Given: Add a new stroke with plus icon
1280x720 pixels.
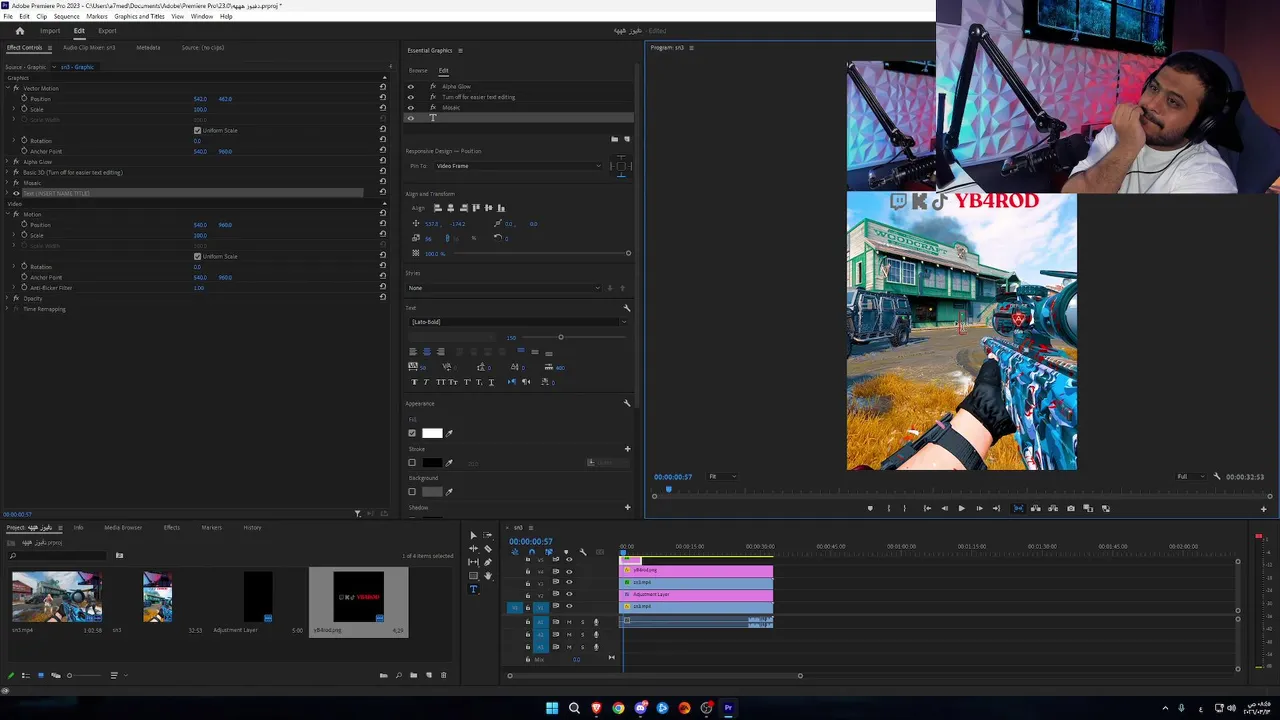Looking at the screenshot, I should click(627, 449).
